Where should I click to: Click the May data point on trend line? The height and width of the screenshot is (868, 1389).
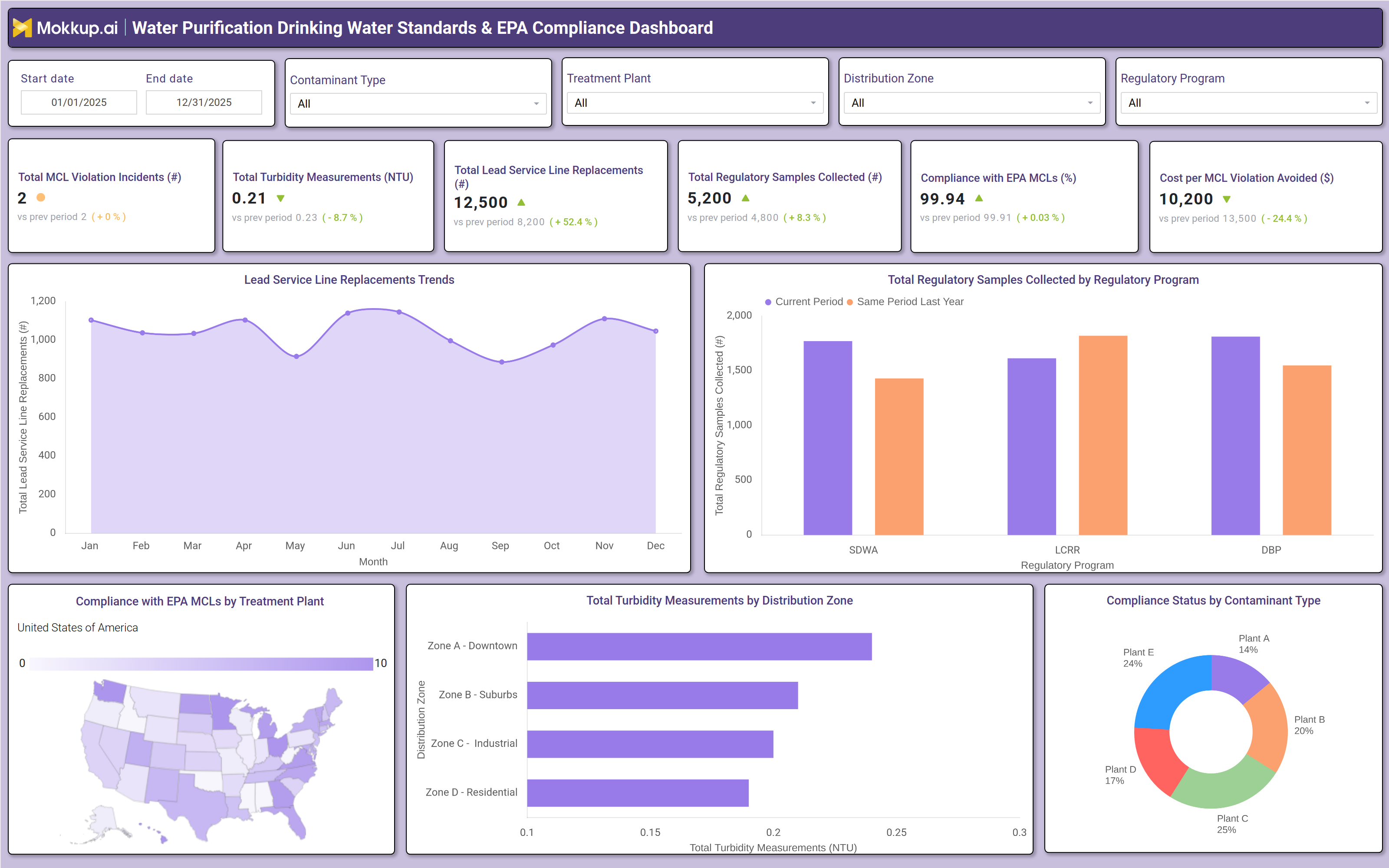(296, 356)
